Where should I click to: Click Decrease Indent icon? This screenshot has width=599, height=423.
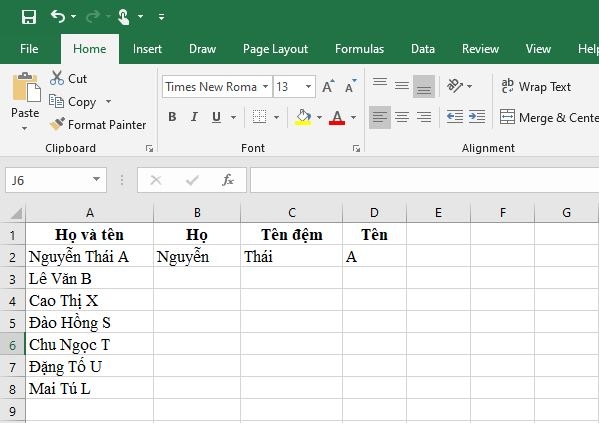point(455,117)
